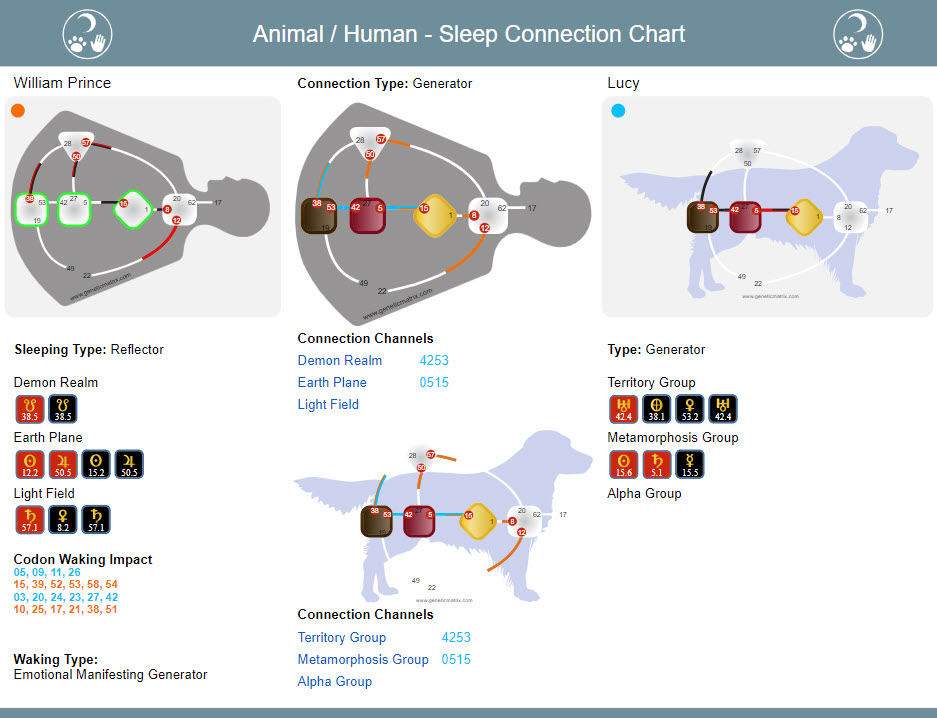Select the red 42.4 Territory Group tile
The width and height of the screenshot is (937, 718).
click(624, 409)
